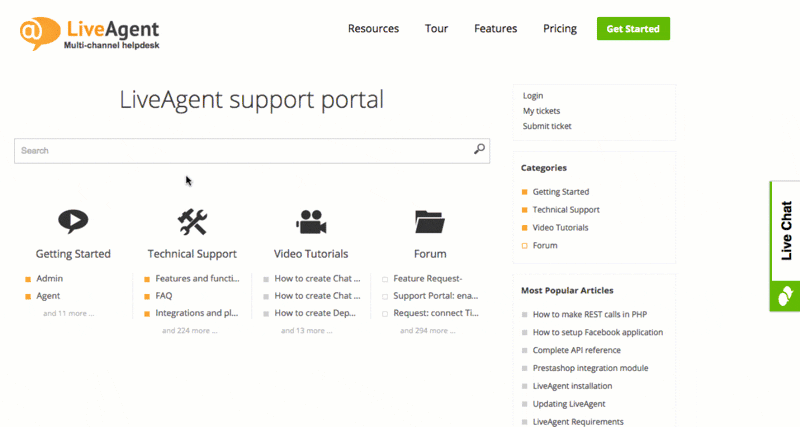Open the Login link in sidebar
The width and height of the screenshot is (800, 427).
(x=533, y=96)
